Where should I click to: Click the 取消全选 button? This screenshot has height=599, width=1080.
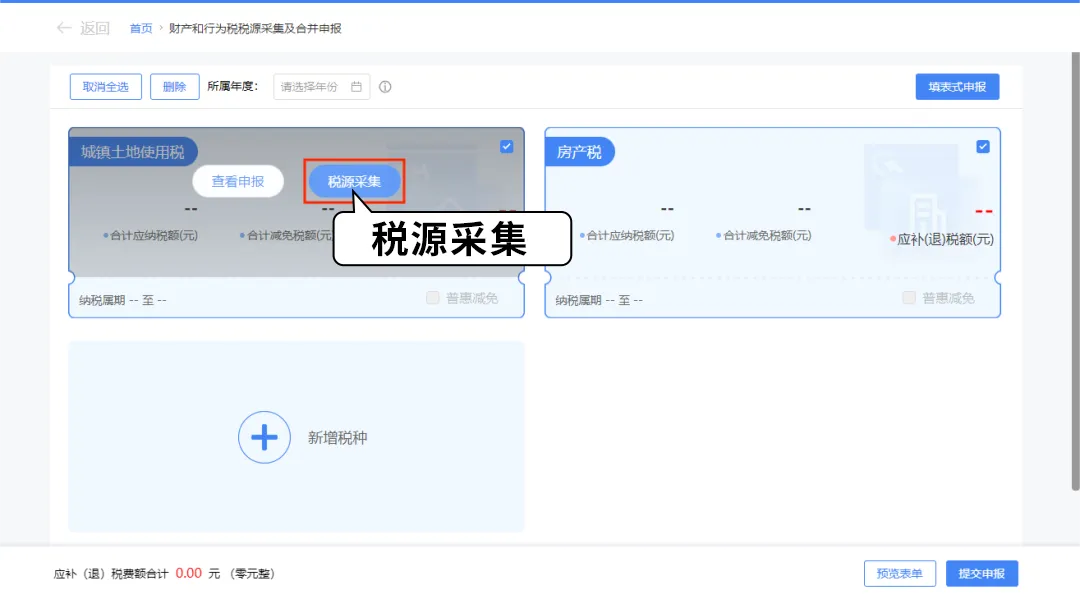click(105, 87)
